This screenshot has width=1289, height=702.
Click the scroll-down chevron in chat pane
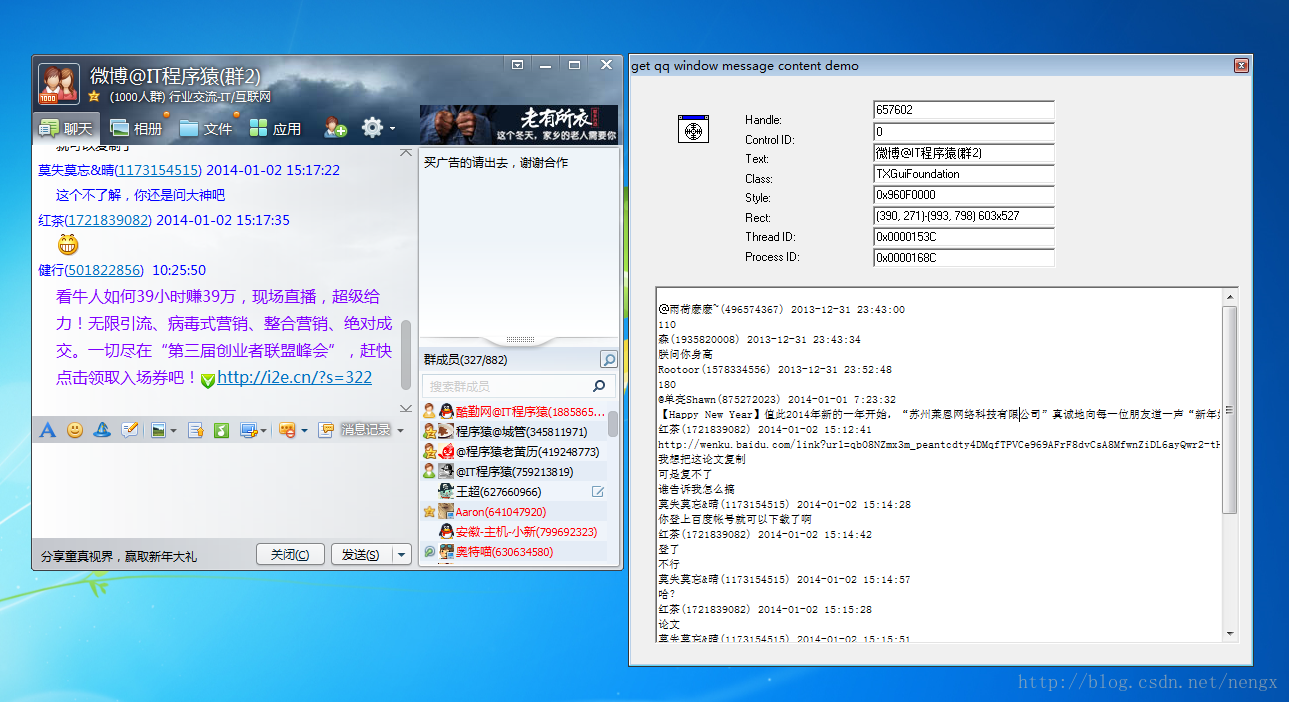pyautogui.click(x=405, y=408)
